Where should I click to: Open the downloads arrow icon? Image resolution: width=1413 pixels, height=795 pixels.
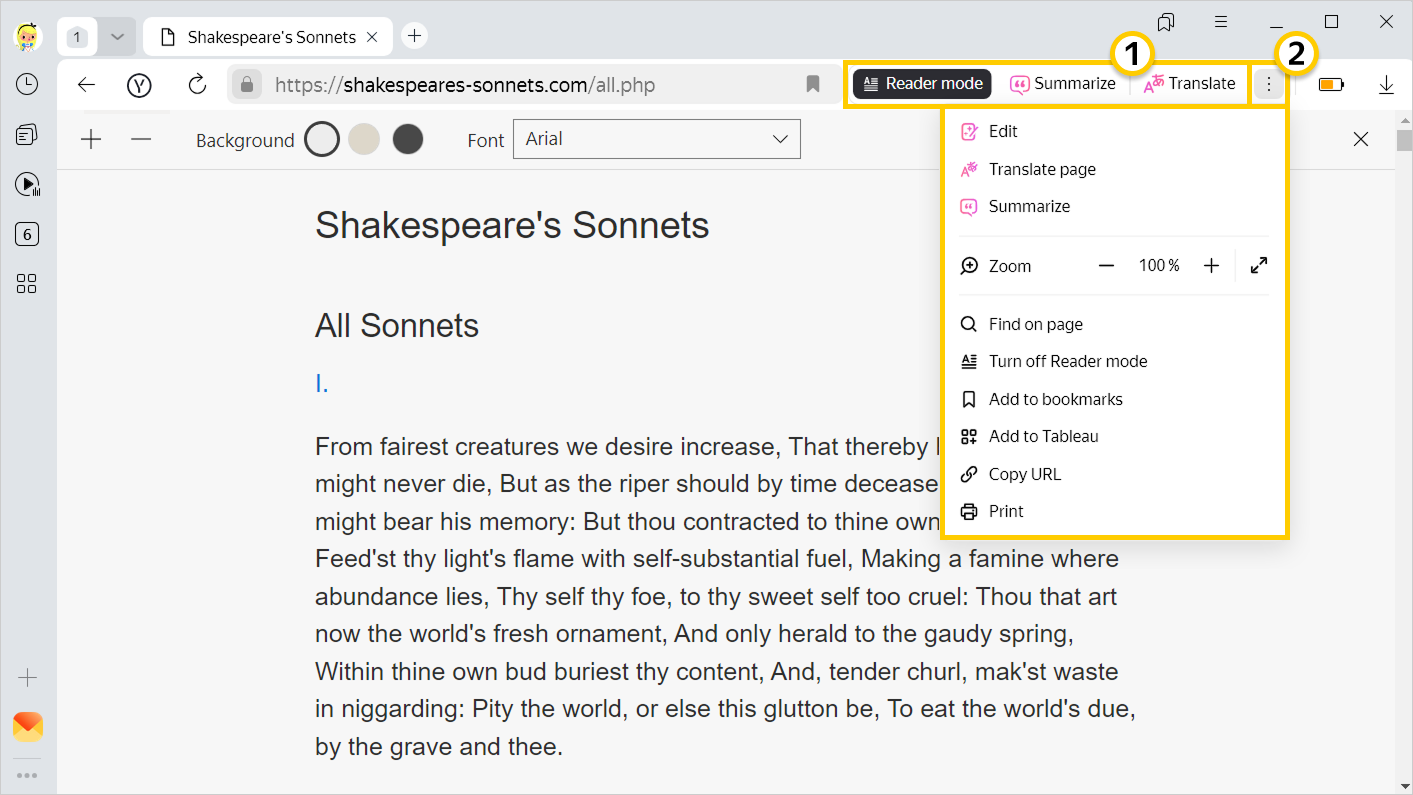click(1386, 85)
